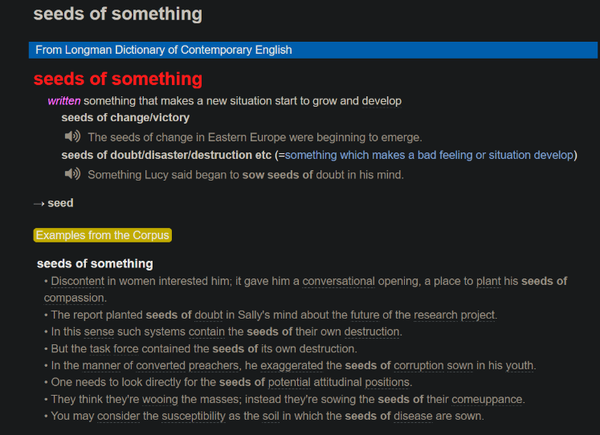Click the red "seeds of something" headword
Viewport: 600px width, 435px height.
tap(117, 79)
